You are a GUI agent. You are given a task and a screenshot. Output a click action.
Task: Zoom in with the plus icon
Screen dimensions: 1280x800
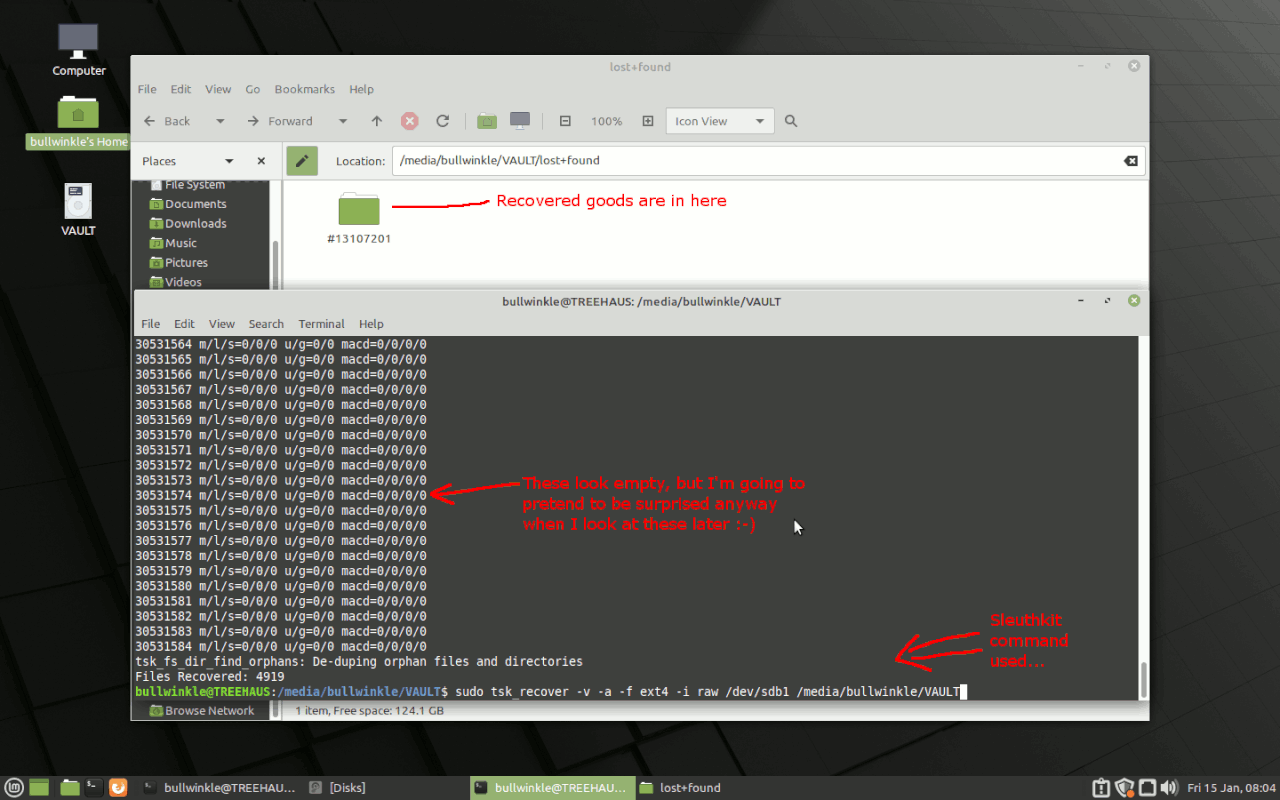point(648,121)
